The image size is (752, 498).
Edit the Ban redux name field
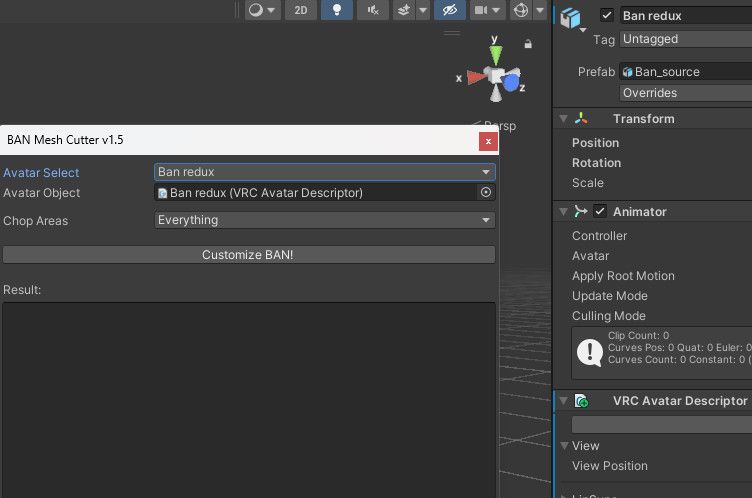pos(686,15)
